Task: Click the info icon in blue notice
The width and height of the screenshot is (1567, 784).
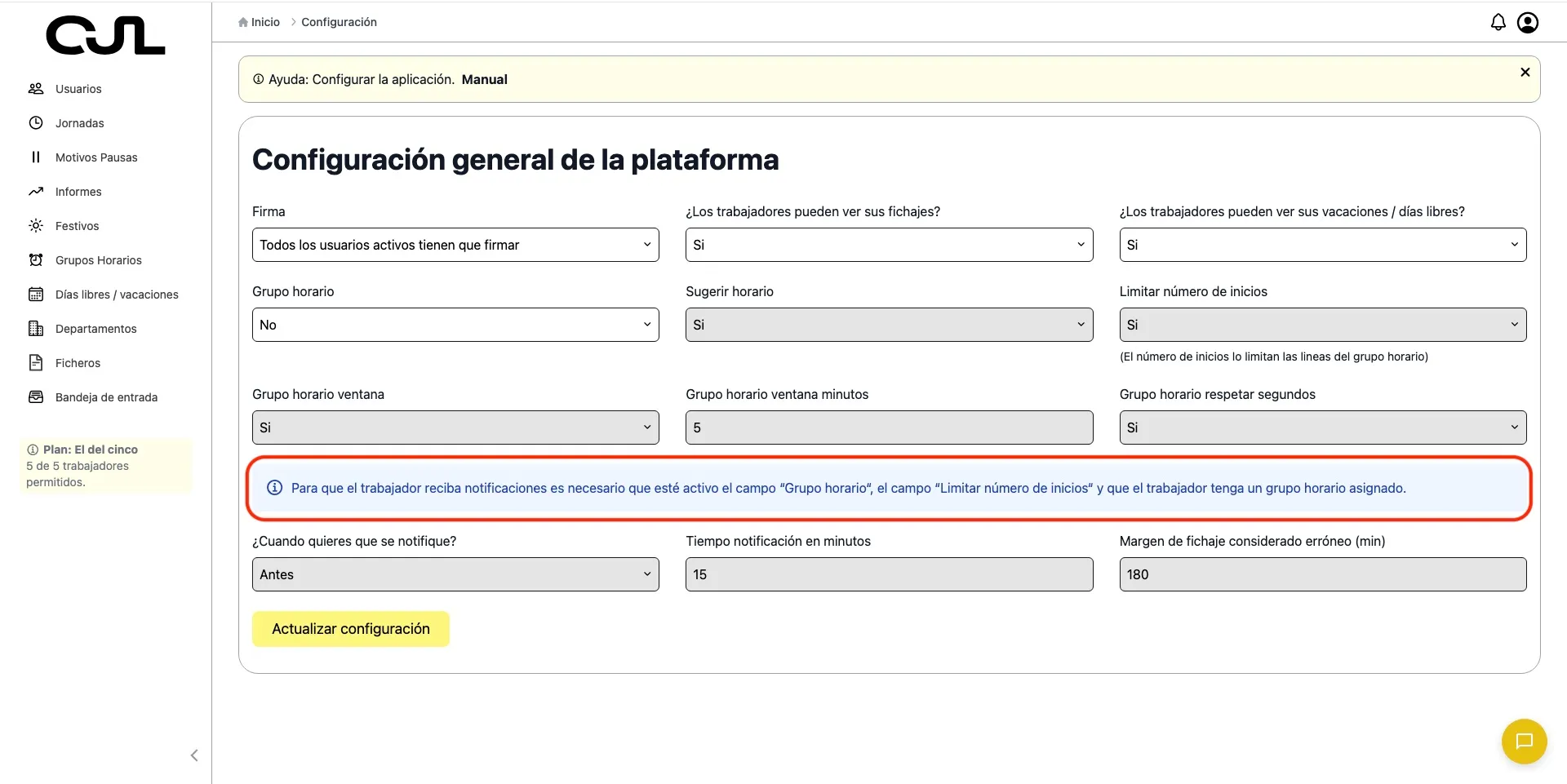Action: [x=275, y=488]
